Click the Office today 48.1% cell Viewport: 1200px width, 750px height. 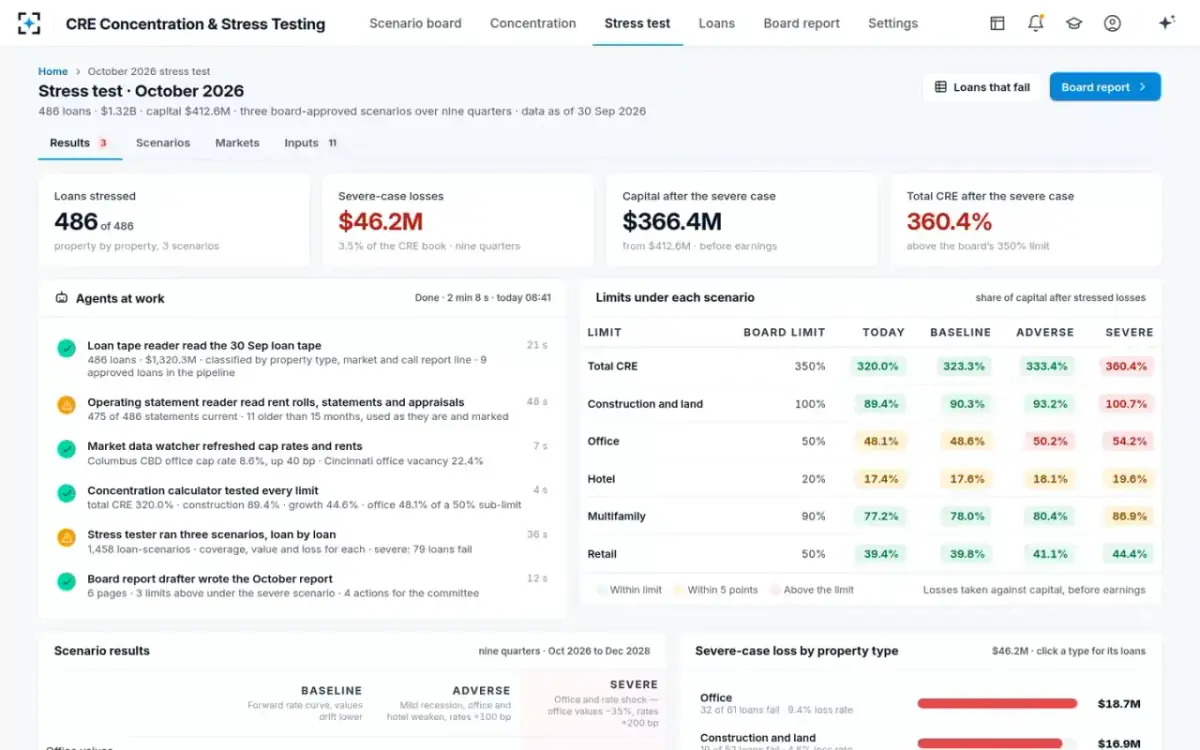click(880, 441)
